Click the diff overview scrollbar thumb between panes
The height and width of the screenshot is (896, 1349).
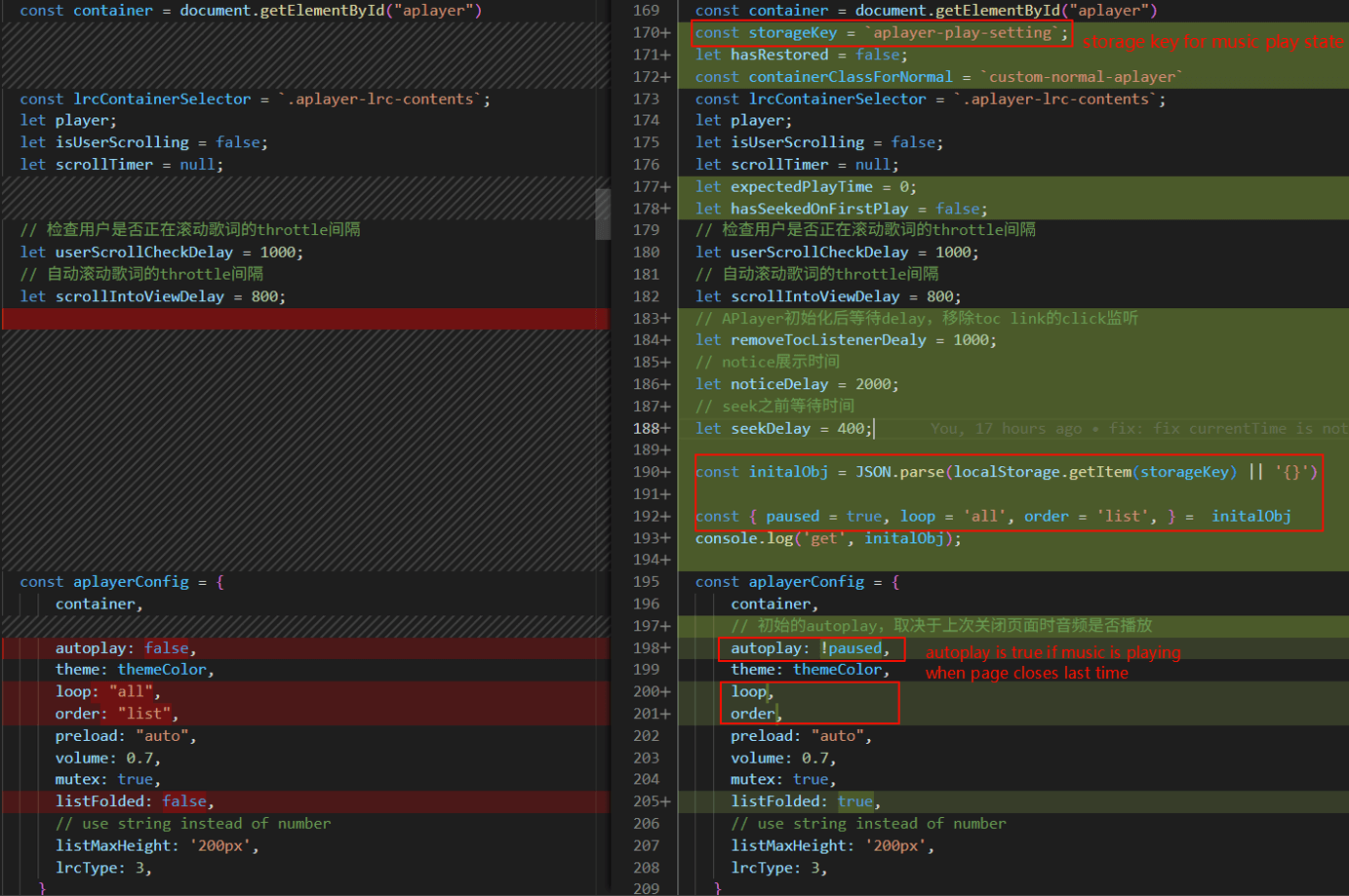pyautogui.click(x=603, y=214)
